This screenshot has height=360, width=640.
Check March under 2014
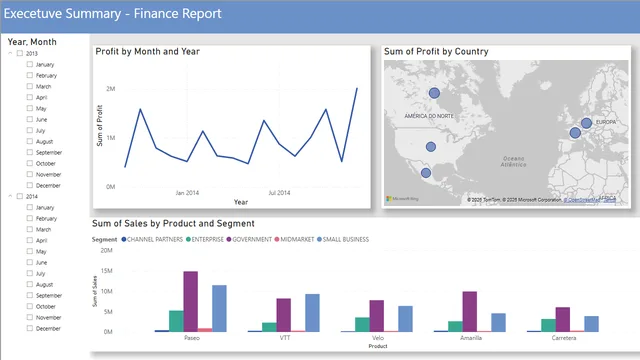pos(30,229)
